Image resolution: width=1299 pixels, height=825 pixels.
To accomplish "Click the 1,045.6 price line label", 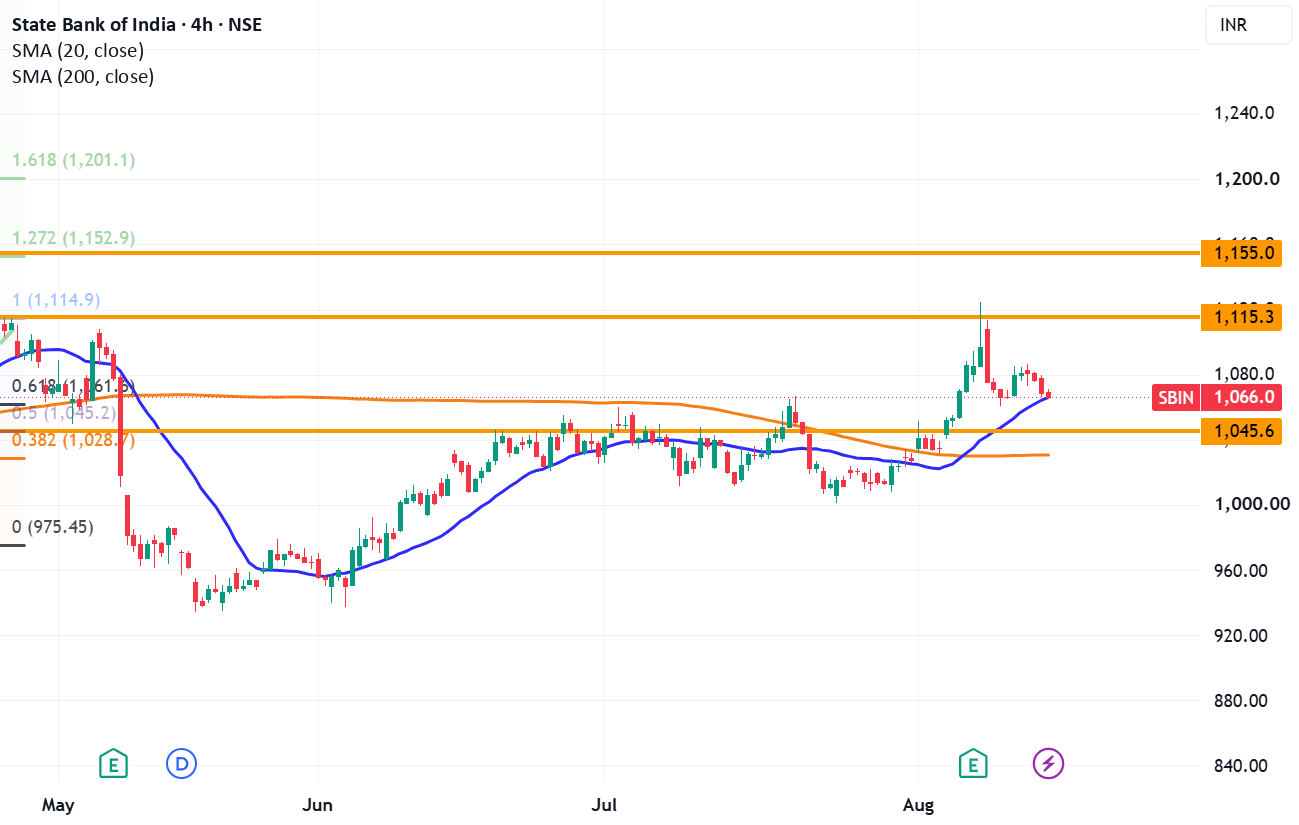I will [1243, 431].
